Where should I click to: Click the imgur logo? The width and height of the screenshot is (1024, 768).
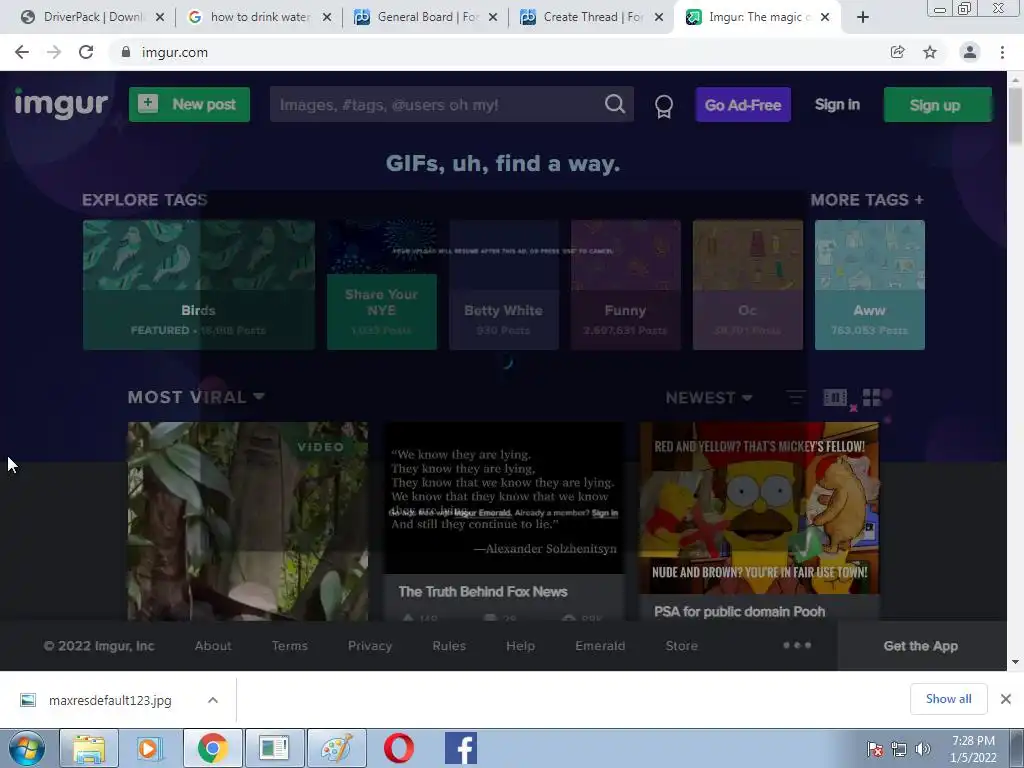pos(61,104)
